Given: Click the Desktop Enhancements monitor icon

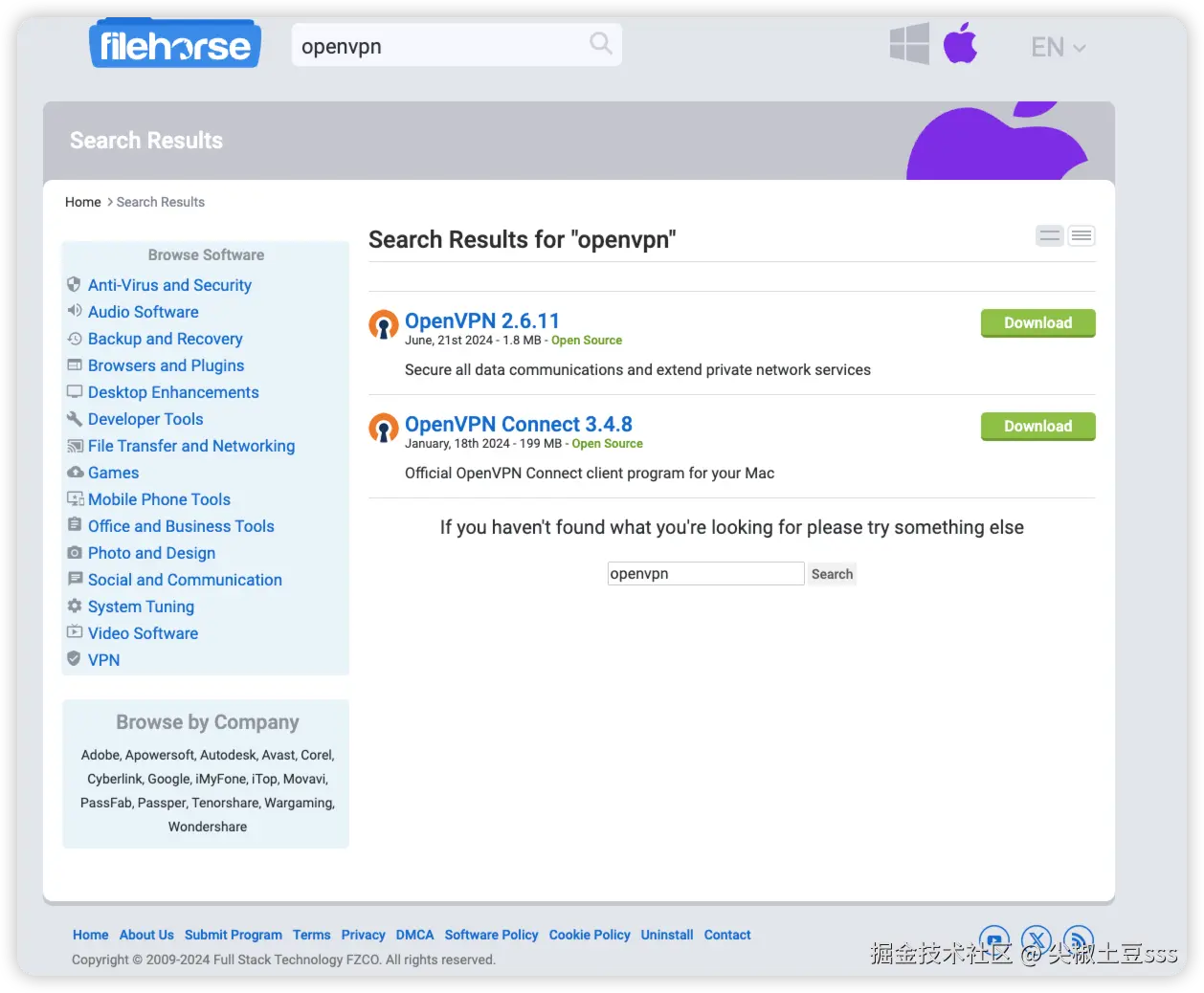Looking at the screenshot, I should pyautogui.click(x=75, y=391).
